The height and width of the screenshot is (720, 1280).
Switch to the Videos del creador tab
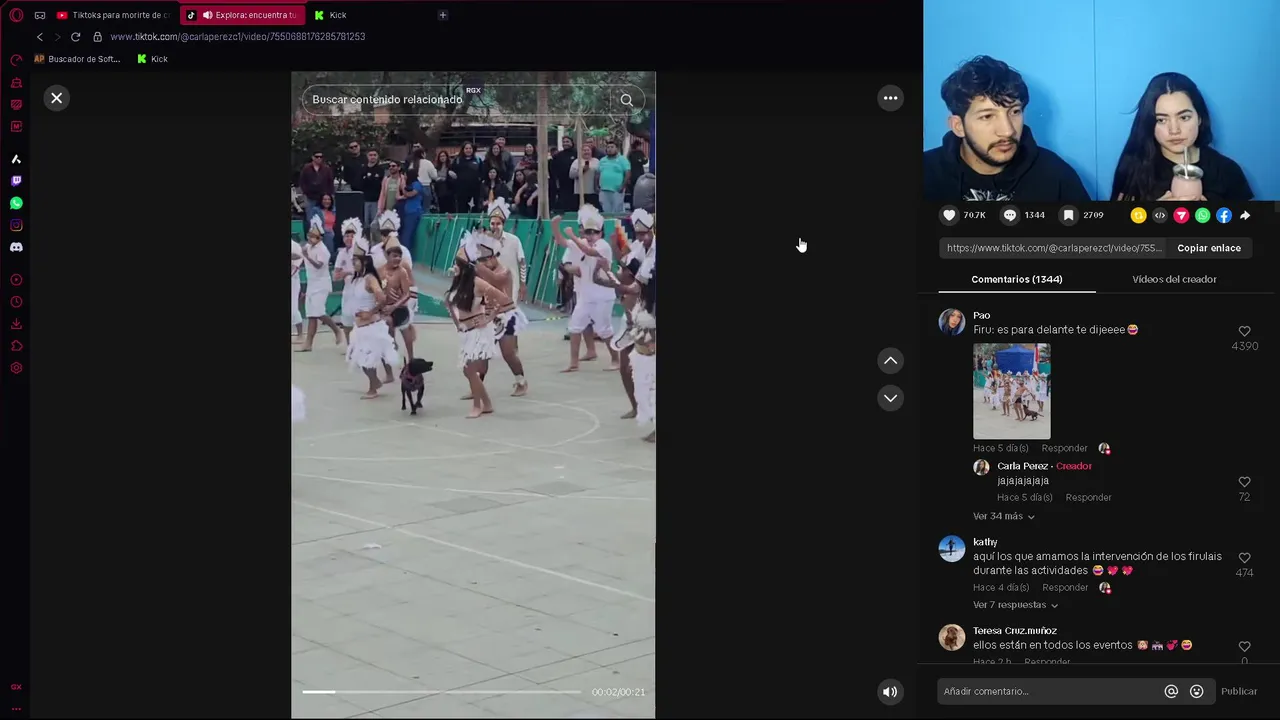1174,279
